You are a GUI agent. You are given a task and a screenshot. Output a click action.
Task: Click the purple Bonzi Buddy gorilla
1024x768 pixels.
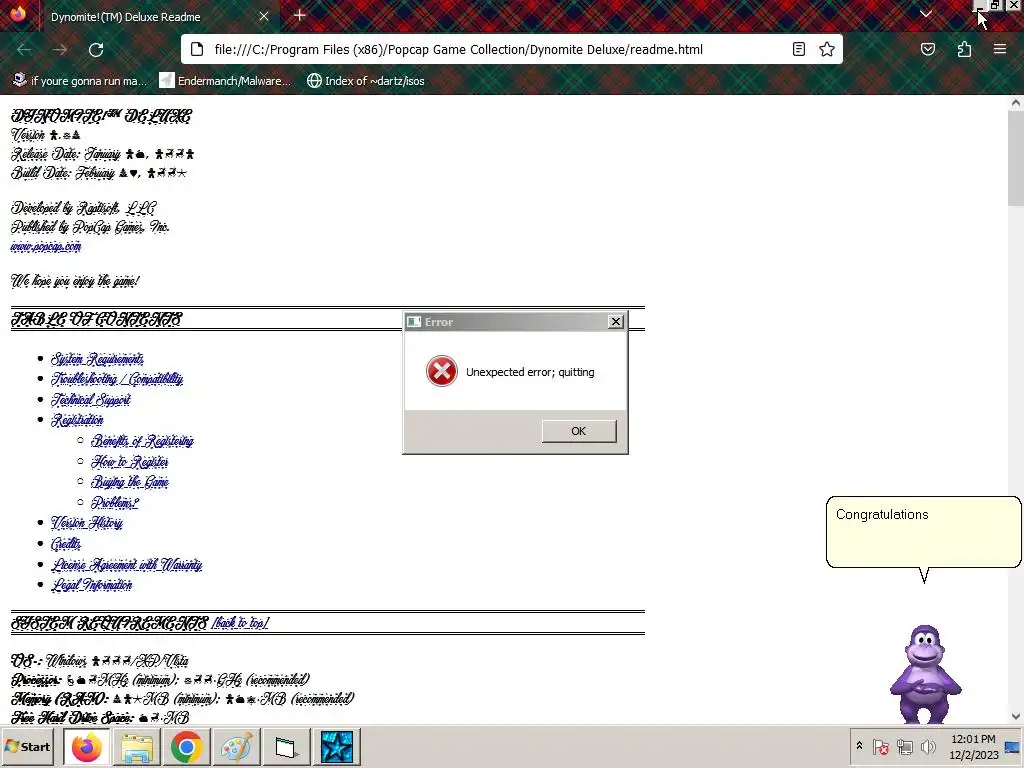point(925,674)
